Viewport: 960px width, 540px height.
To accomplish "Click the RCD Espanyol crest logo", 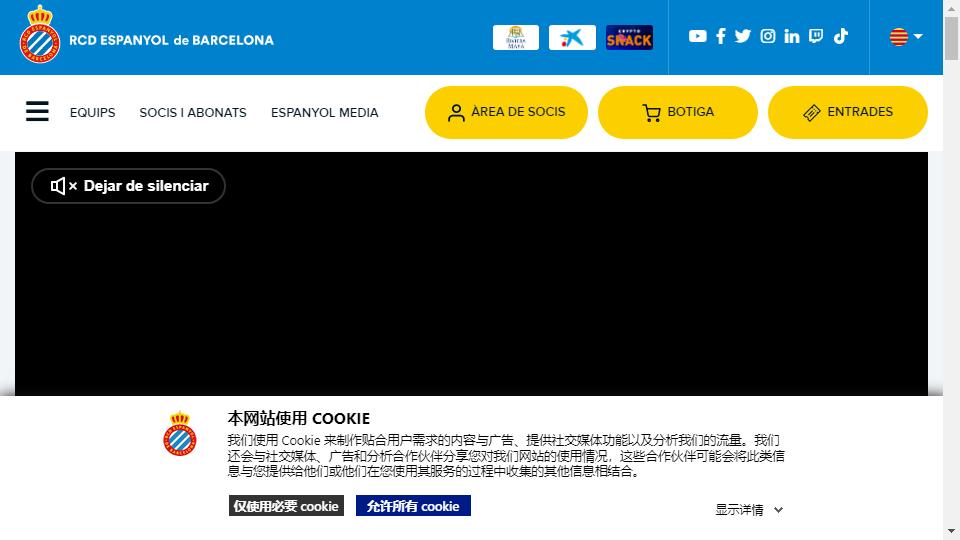I will (40, 36).
